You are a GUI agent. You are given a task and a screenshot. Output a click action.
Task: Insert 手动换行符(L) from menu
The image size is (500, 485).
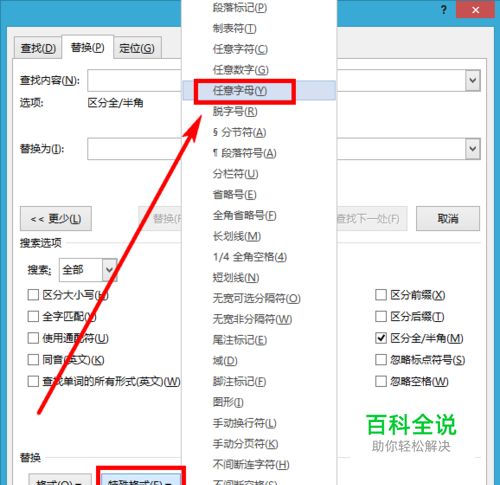click(x=259, y=423)
